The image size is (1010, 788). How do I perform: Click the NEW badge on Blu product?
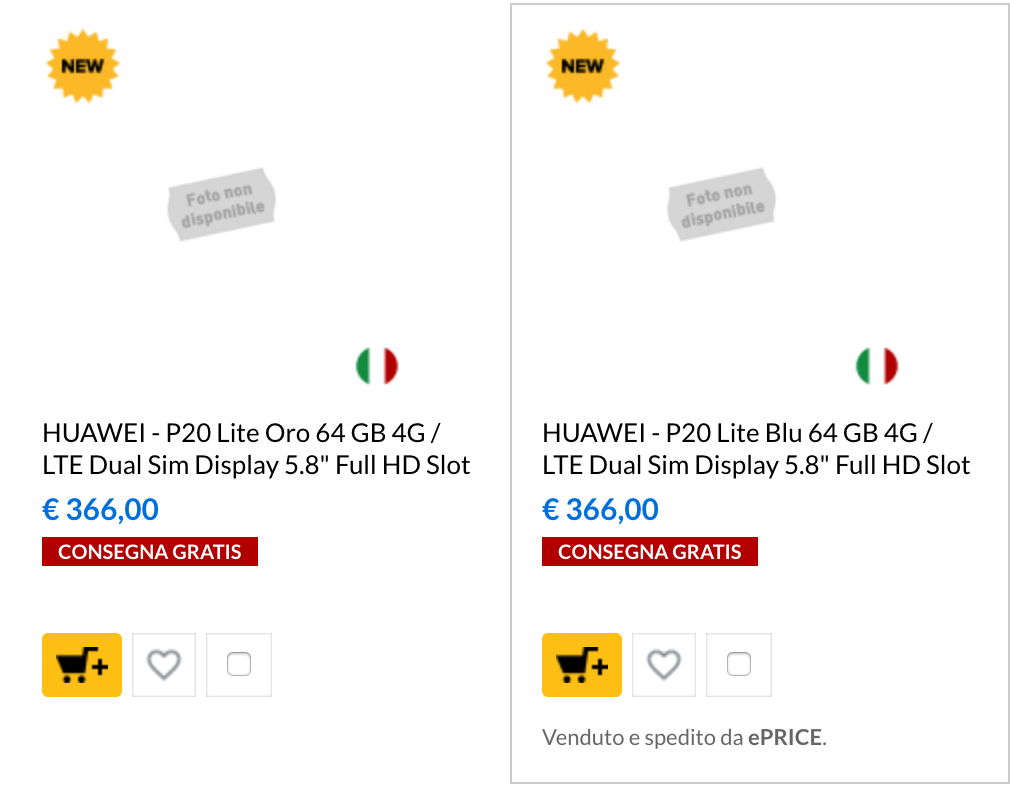tap(582, 66)
